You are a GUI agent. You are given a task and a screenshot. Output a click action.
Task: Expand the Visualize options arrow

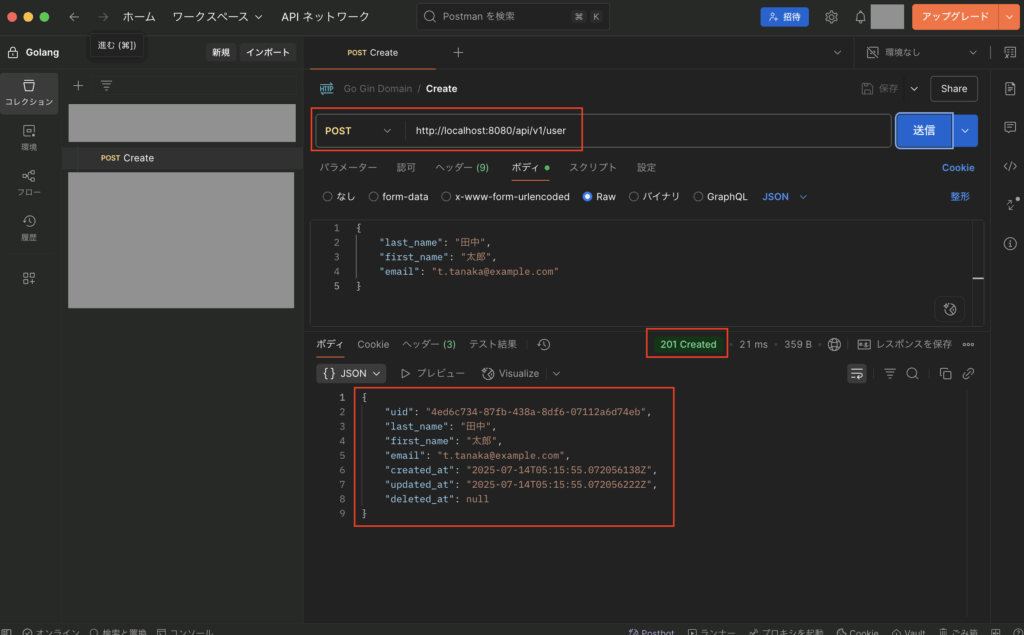[556, 374]
